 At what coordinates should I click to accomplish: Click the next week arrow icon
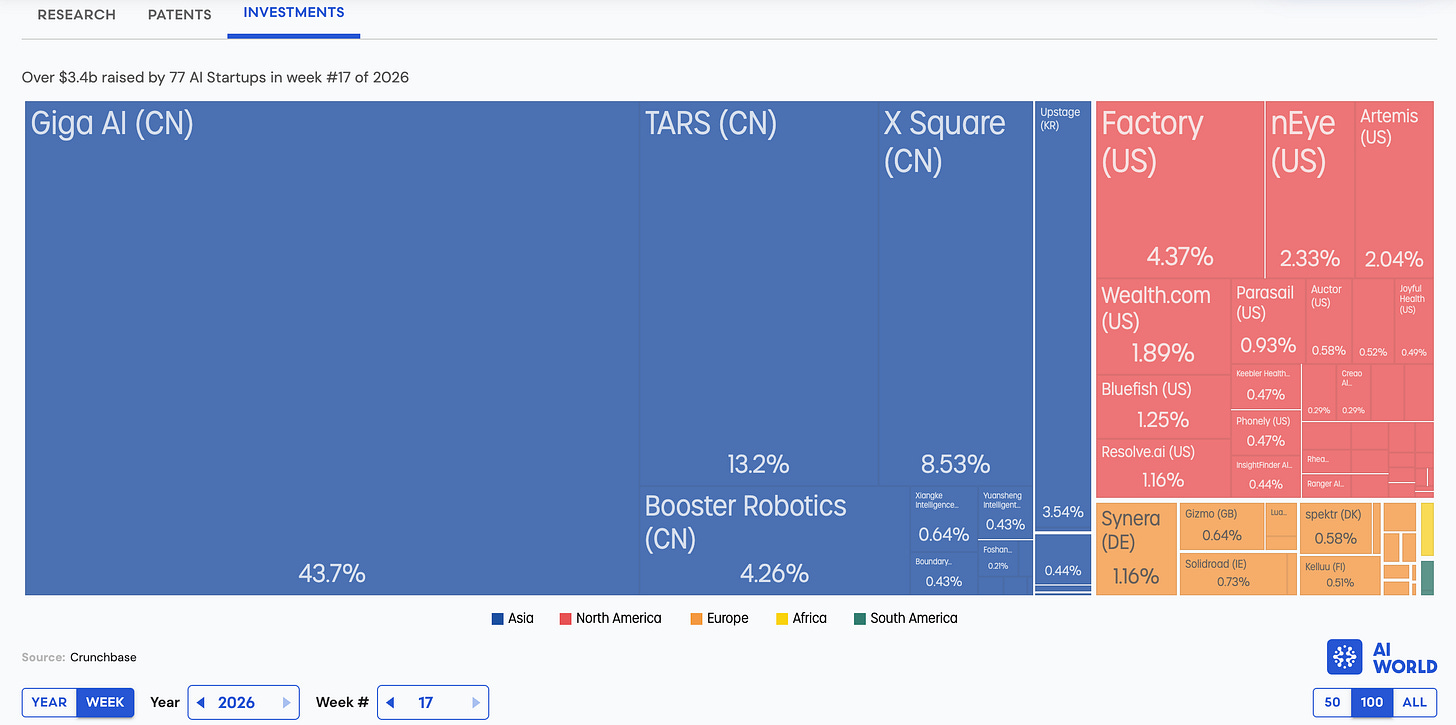(x=476, y=702)
